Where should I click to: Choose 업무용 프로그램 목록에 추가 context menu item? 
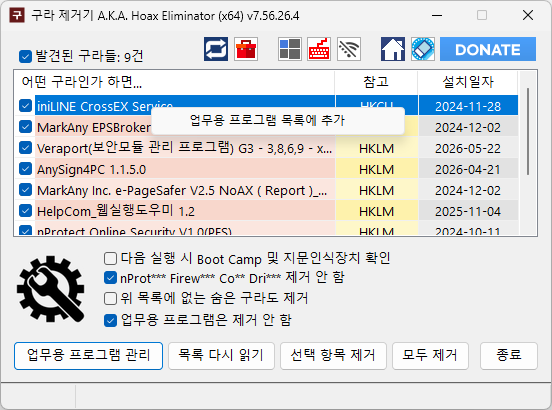click(278, 121)
